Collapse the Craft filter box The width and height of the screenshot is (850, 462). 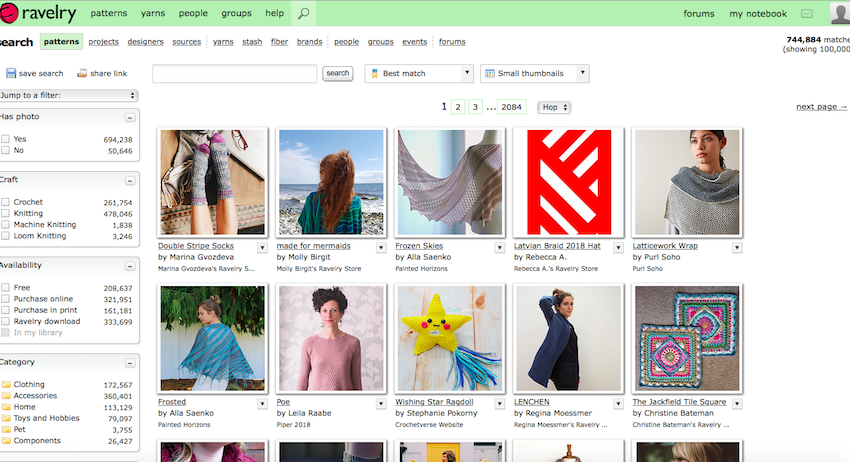[130, 180]
